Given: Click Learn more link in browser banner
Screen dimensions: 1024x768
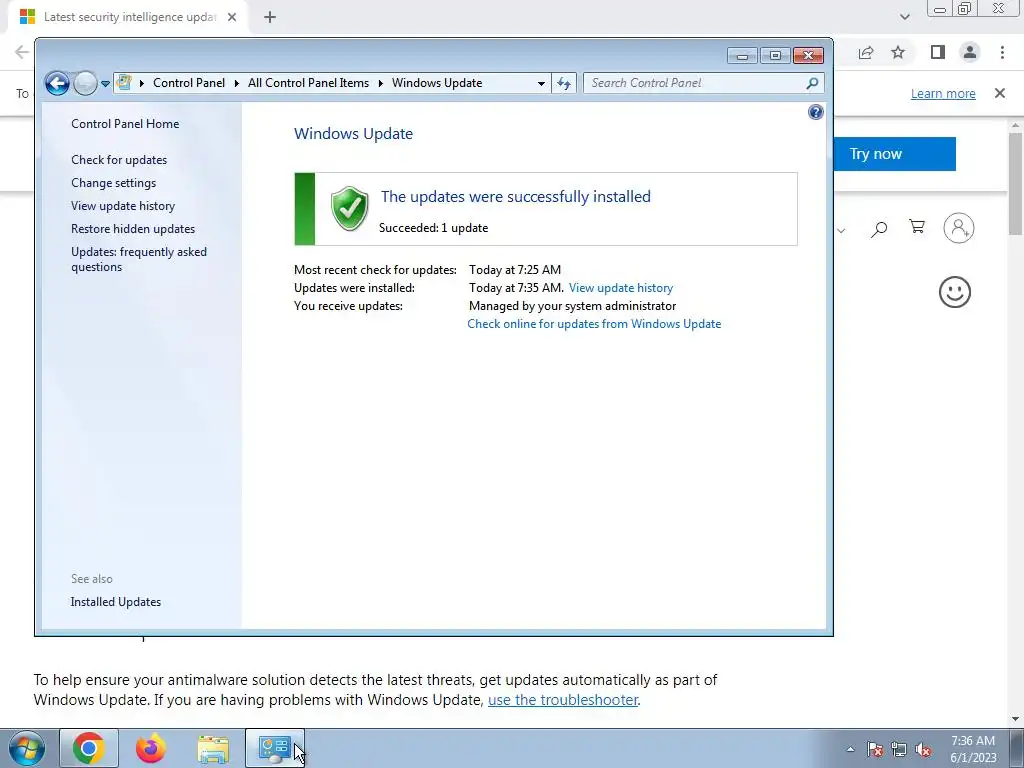Looking at the screenshot, I should click(x=943, y=93).
